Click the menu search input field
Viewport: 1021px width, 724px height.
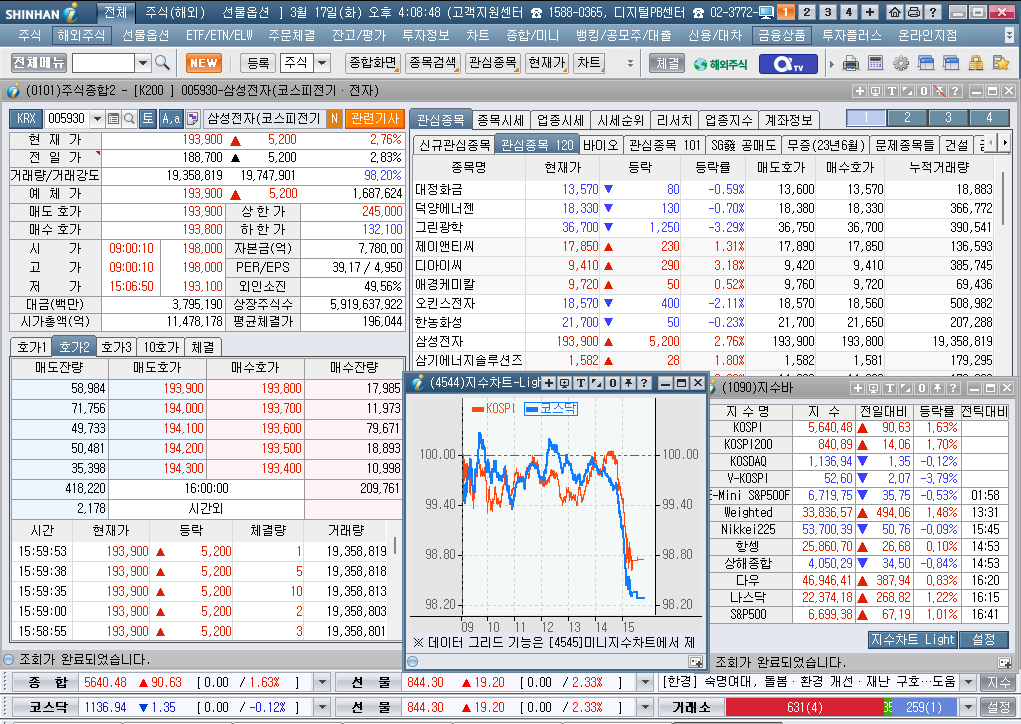[x=103, y=63]
